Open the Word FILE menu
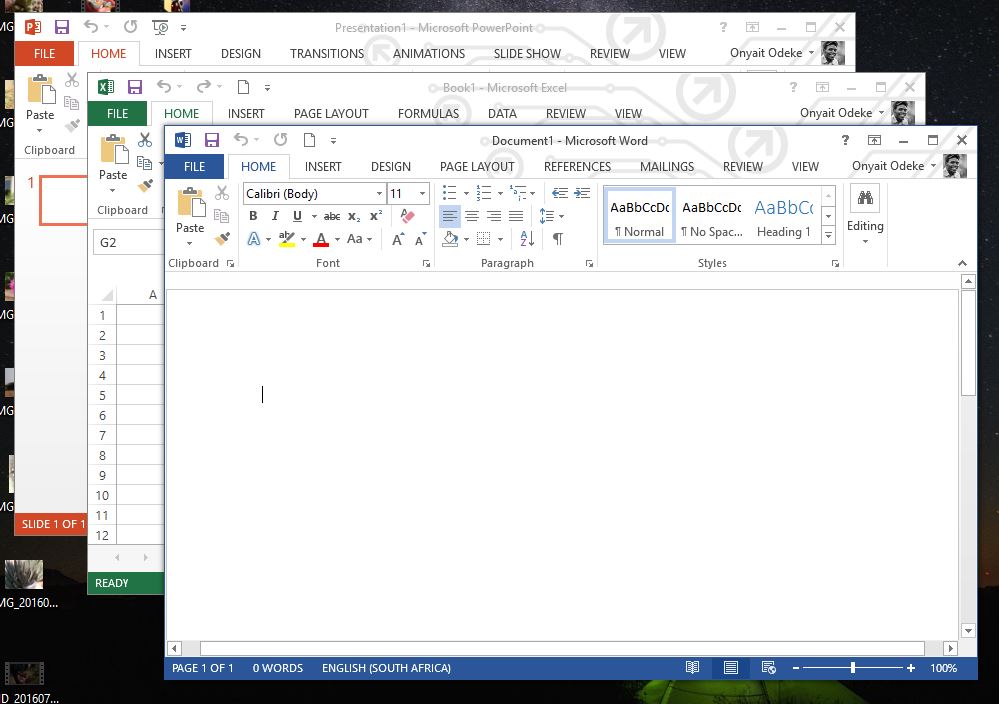The image size is (999, 704). coord(194,167)
